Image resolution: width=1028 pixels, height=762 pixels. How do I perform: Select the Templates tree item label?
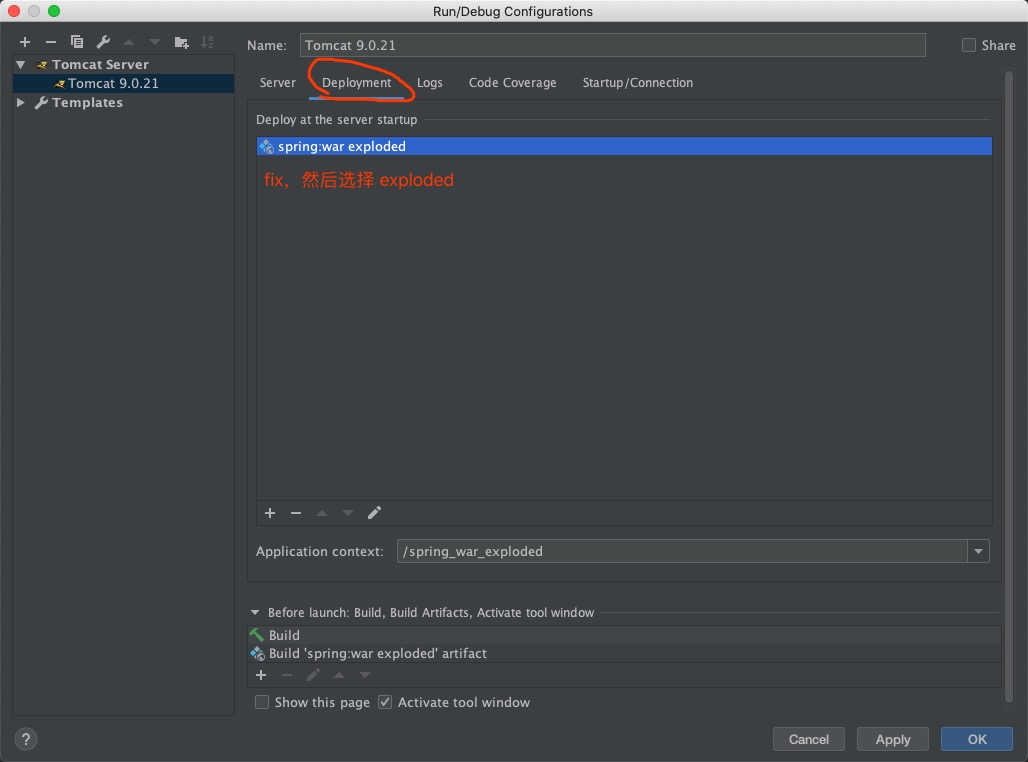87,102
